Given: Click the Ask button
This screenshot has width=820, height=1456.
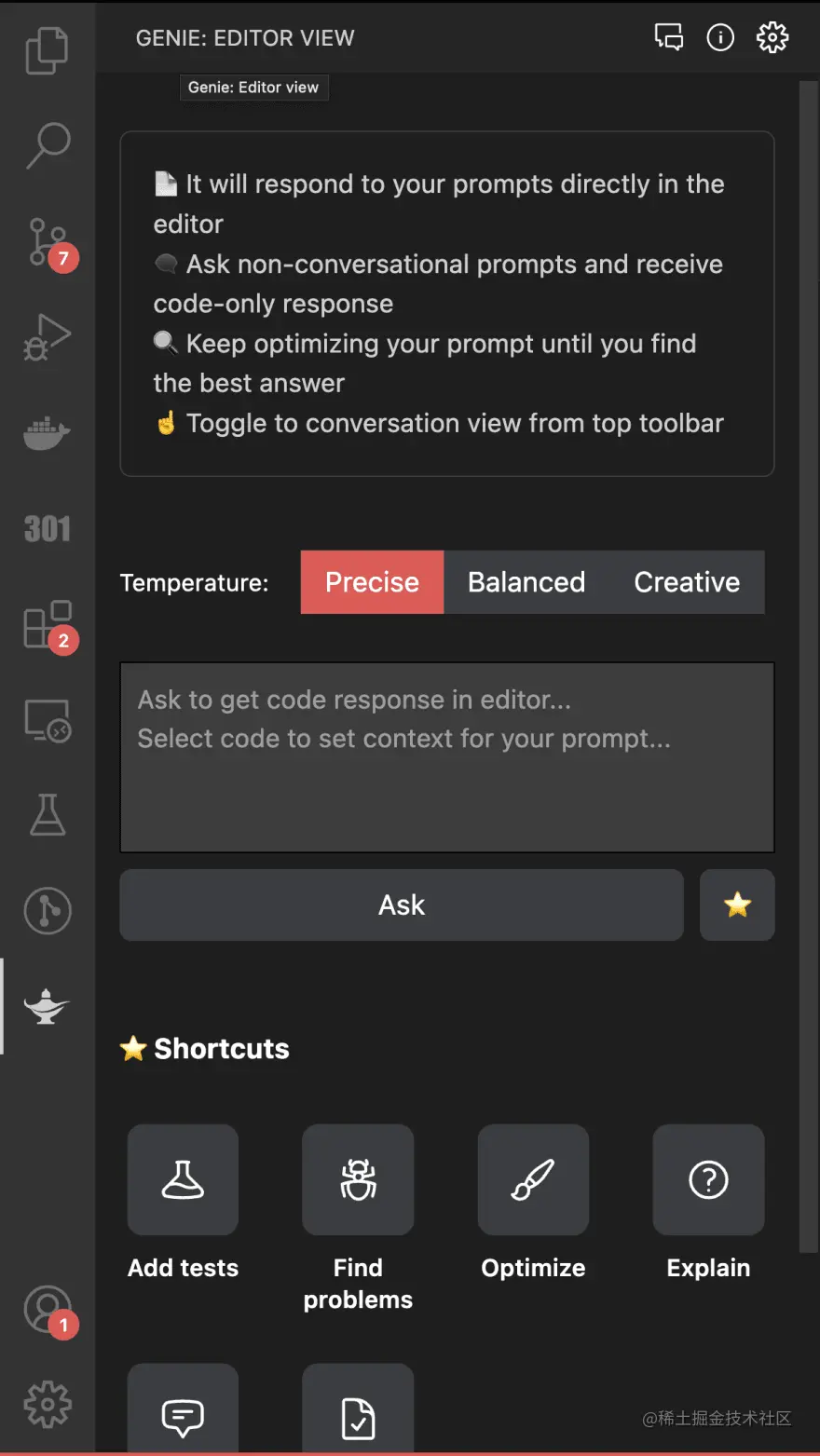Looking at the screenshot, I should 402,905.
